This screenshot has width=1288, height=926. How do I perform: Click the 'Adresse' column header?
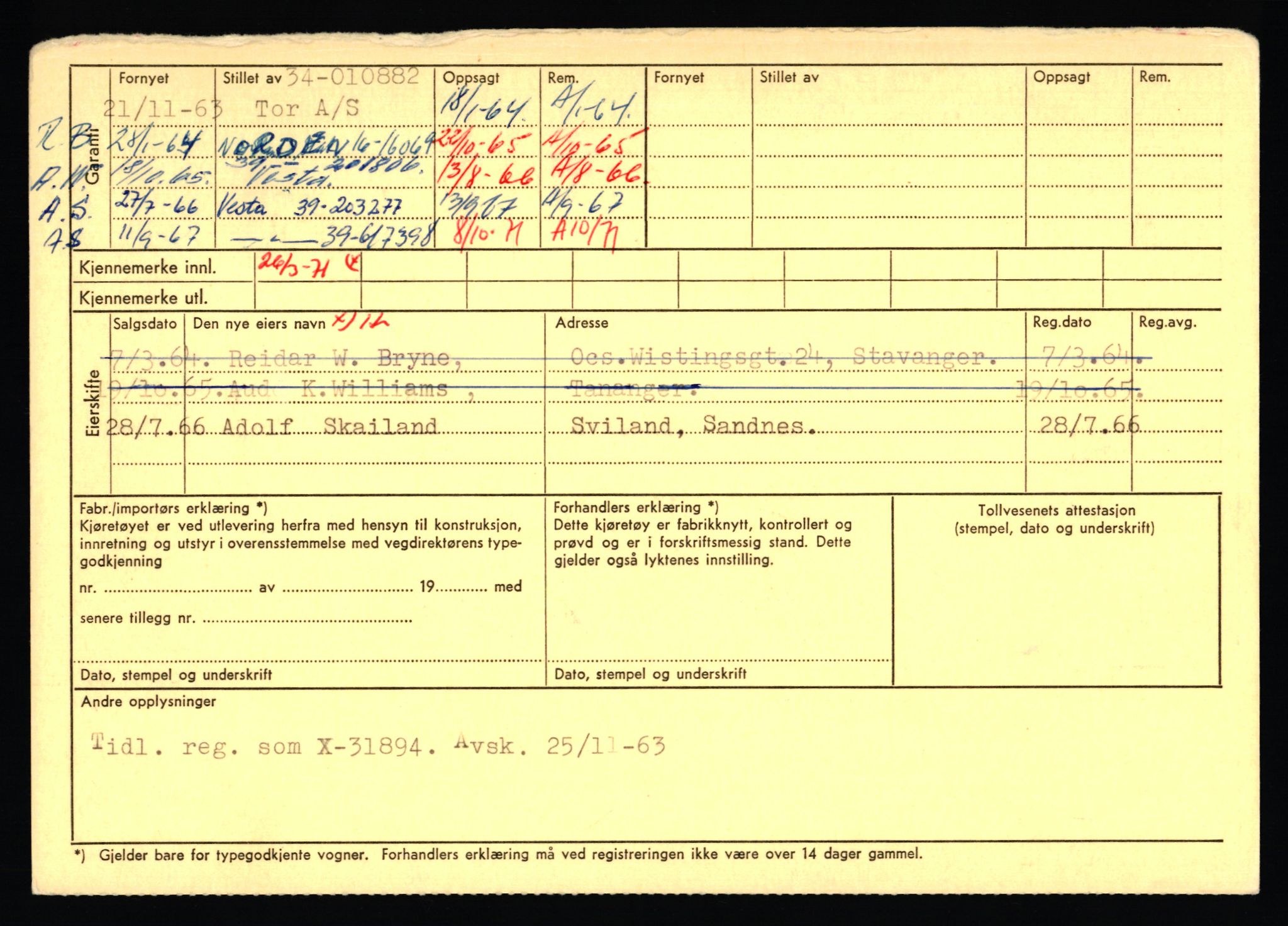point(581,323)
